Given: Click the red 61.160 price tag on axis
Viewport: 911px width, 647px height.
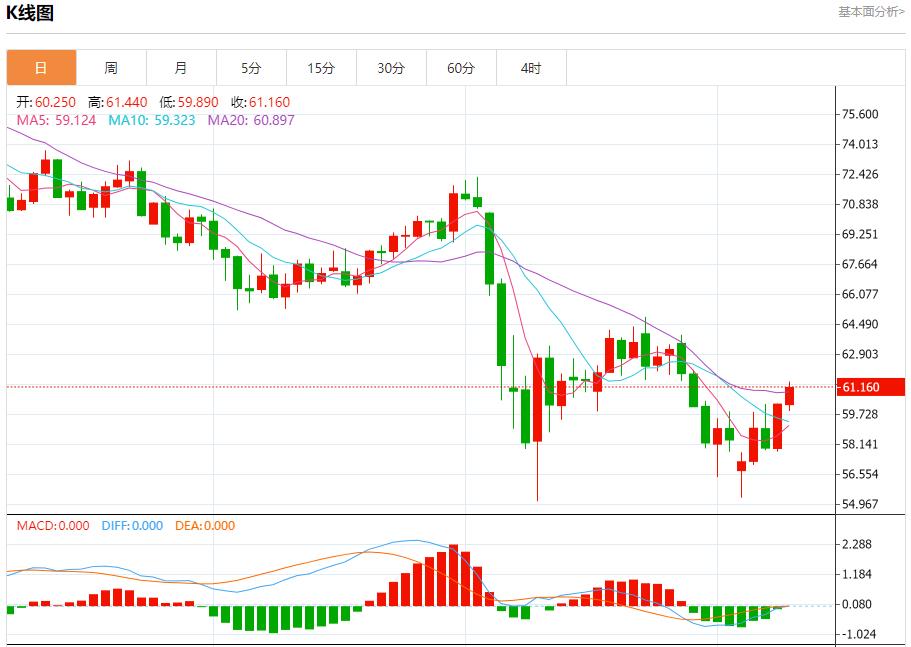Looking at the screenshot, I should 869,387.
